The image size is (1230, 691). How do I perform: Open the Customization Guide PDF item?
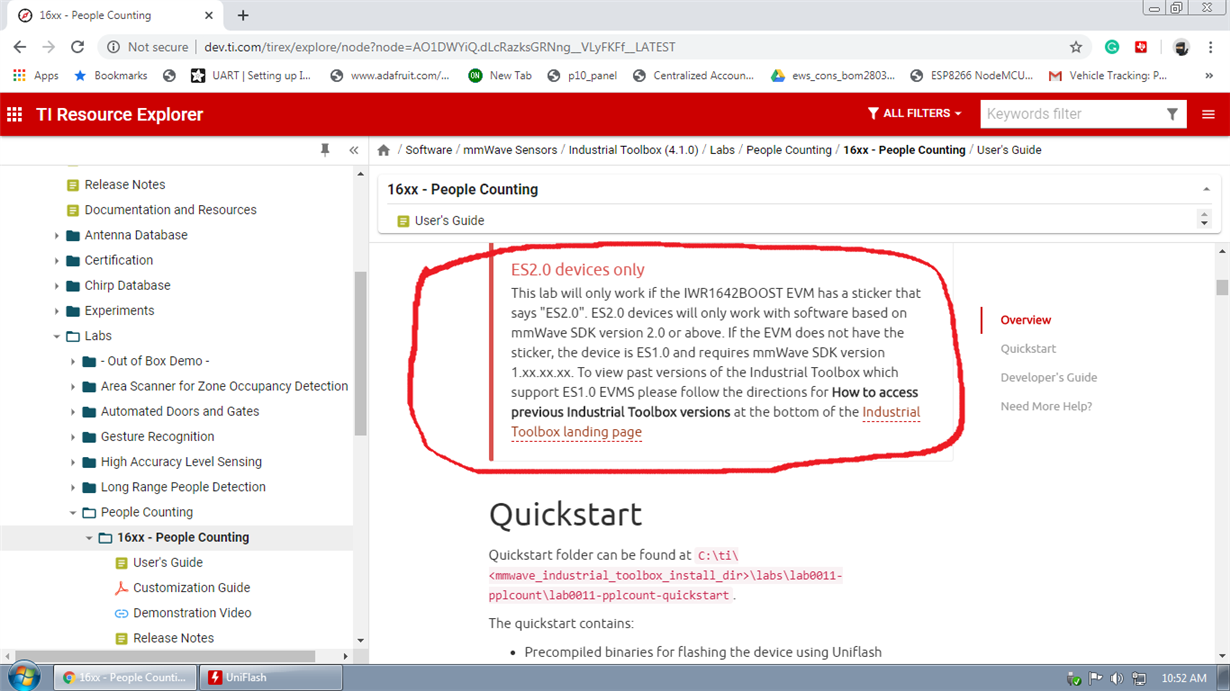coord(191,588)
